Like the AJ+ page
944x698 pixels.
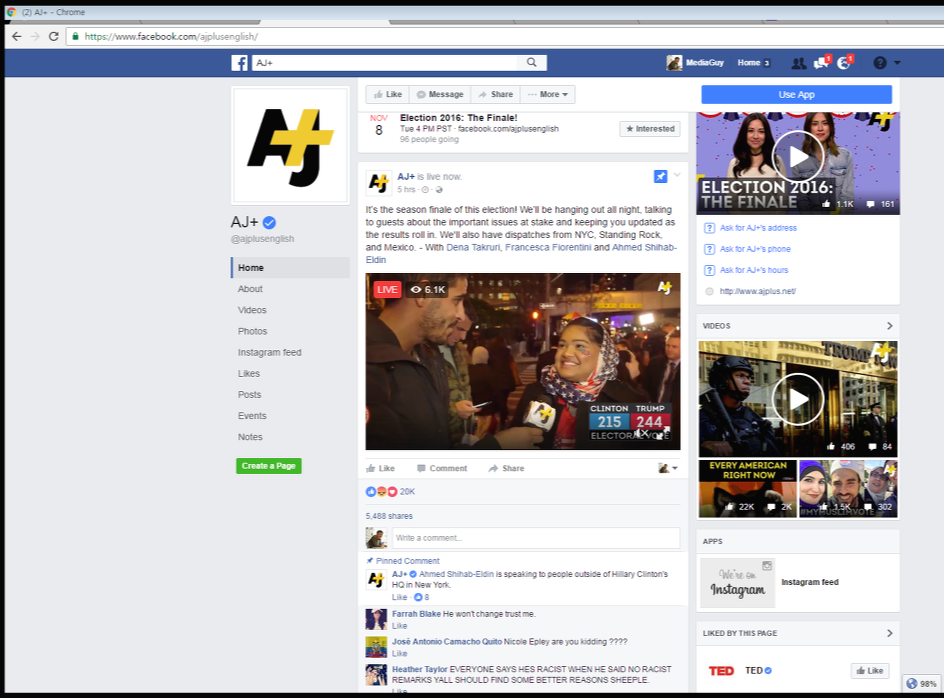click(388, 95)
